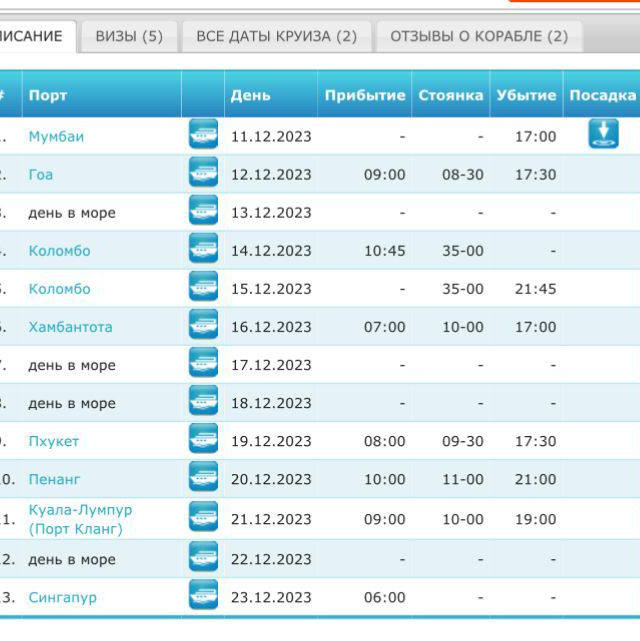The height and width of the screenshot is (641, 640).
Task: Follow the Хамбантота port link
Action: 70,327
